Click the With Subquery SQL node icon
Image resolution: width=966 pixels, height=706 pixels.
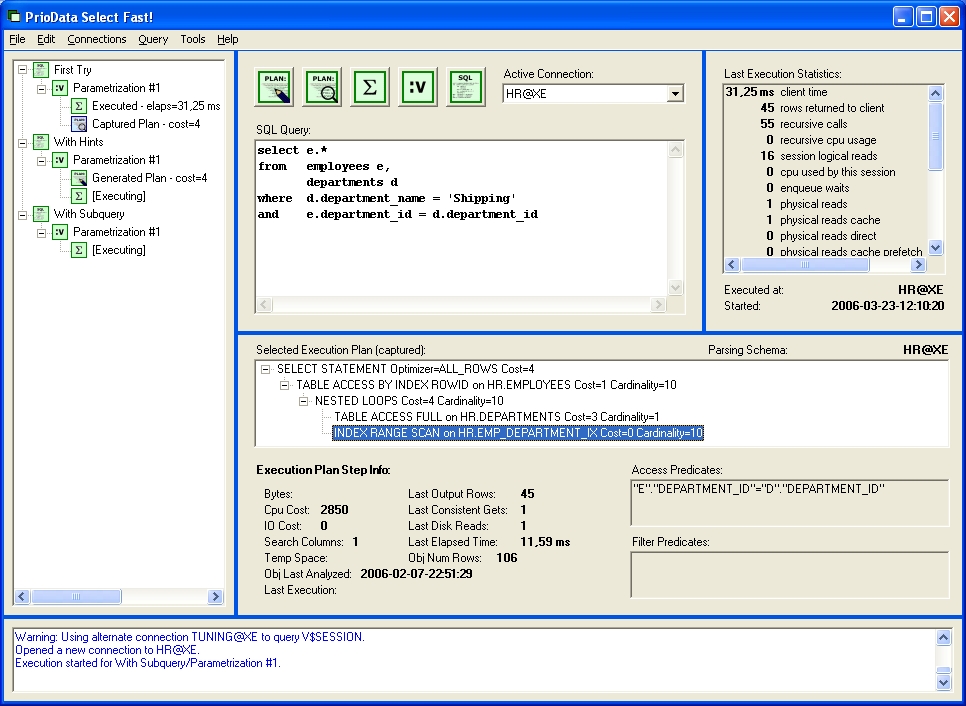tap(41, 214)
